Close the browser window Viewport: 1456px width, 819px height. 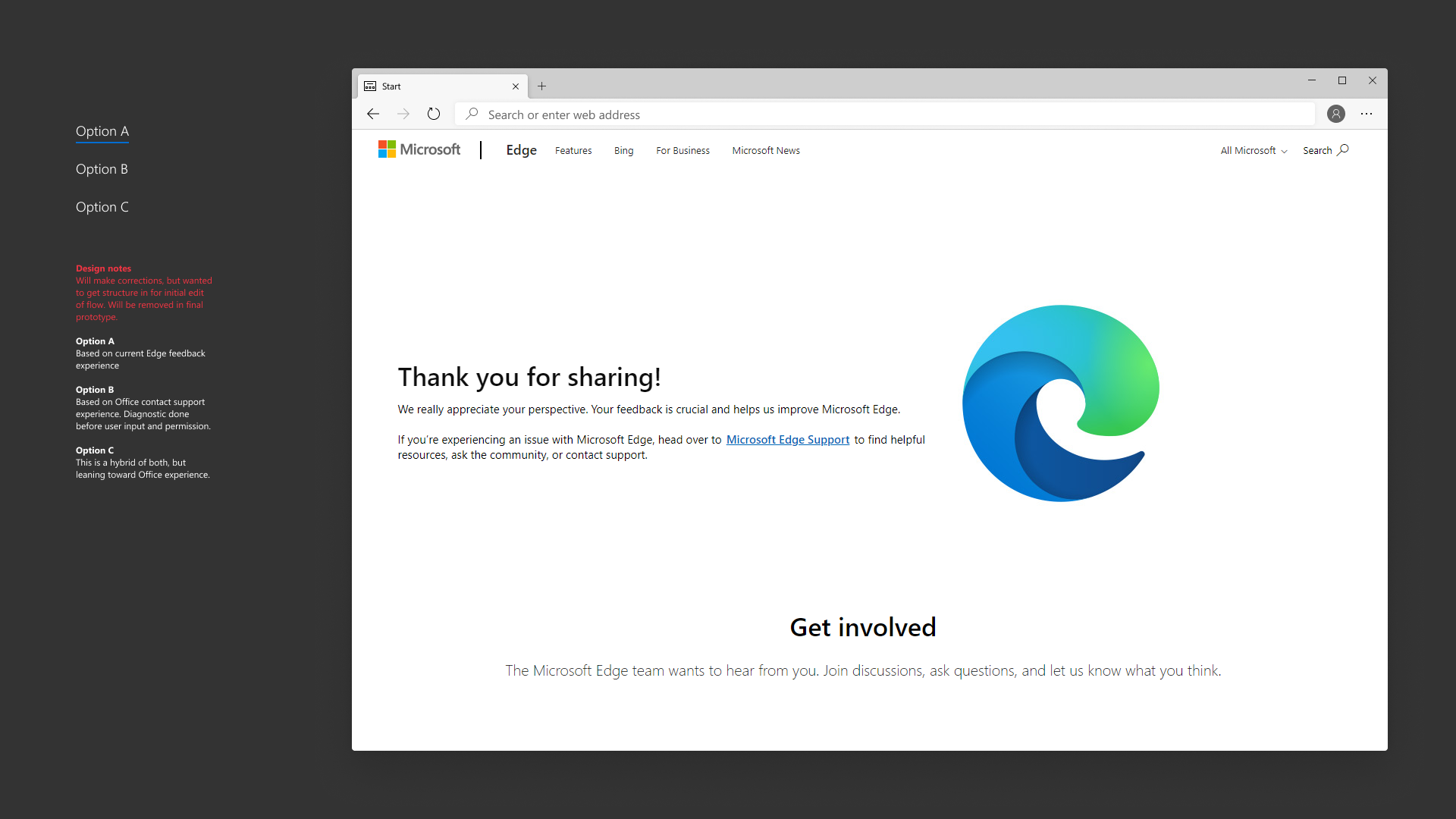tap(1373, 80)
